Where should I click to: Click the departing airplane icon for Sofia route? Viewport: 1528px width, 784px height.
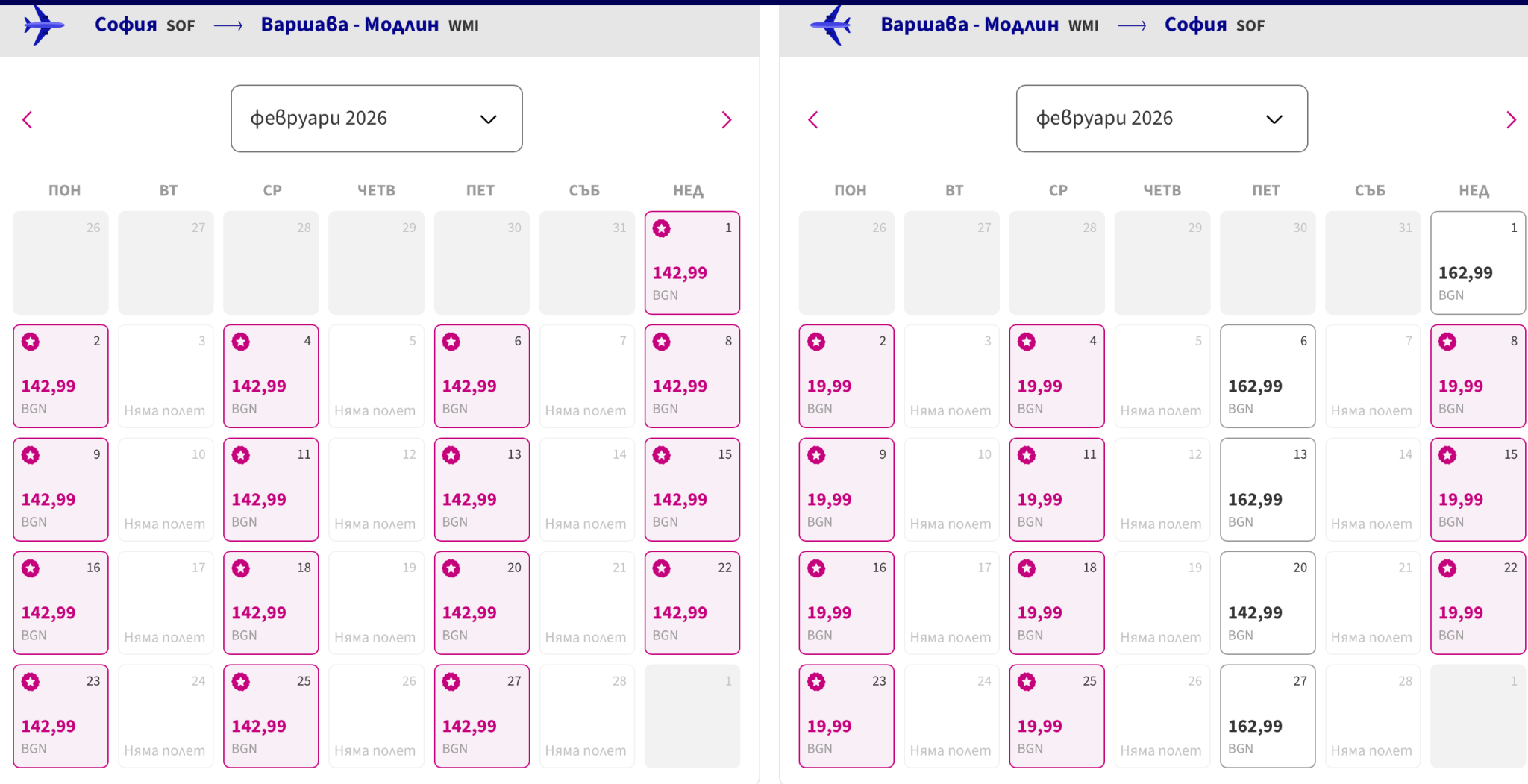(43, 25)
